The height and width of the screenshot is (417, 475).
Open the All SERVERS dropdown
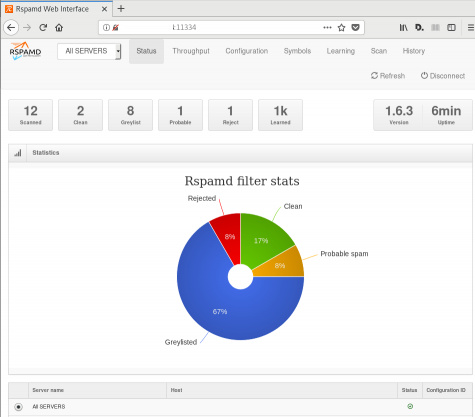coord(89,51)
